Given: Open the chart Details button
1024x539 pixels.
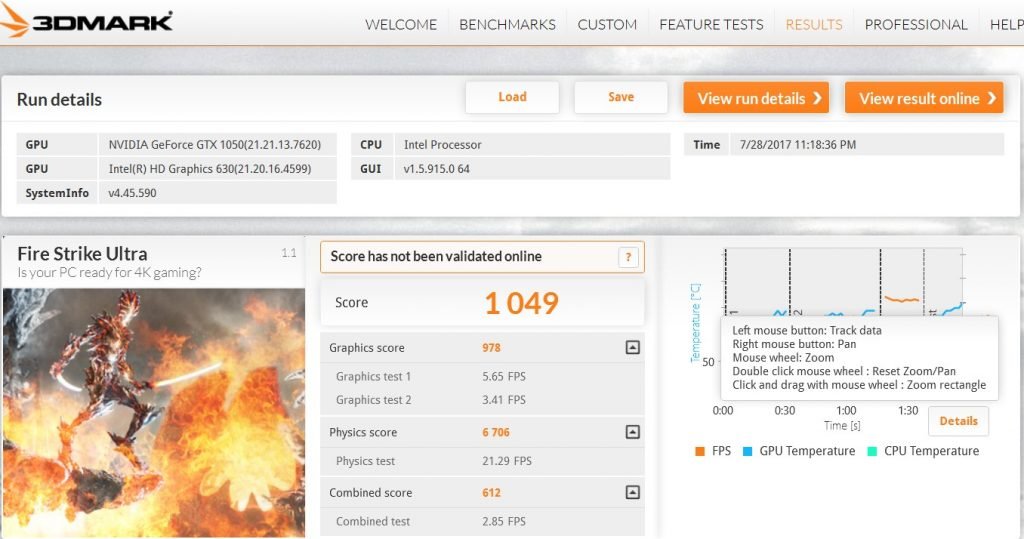Looking at the screenshot, I should (958, 421).
